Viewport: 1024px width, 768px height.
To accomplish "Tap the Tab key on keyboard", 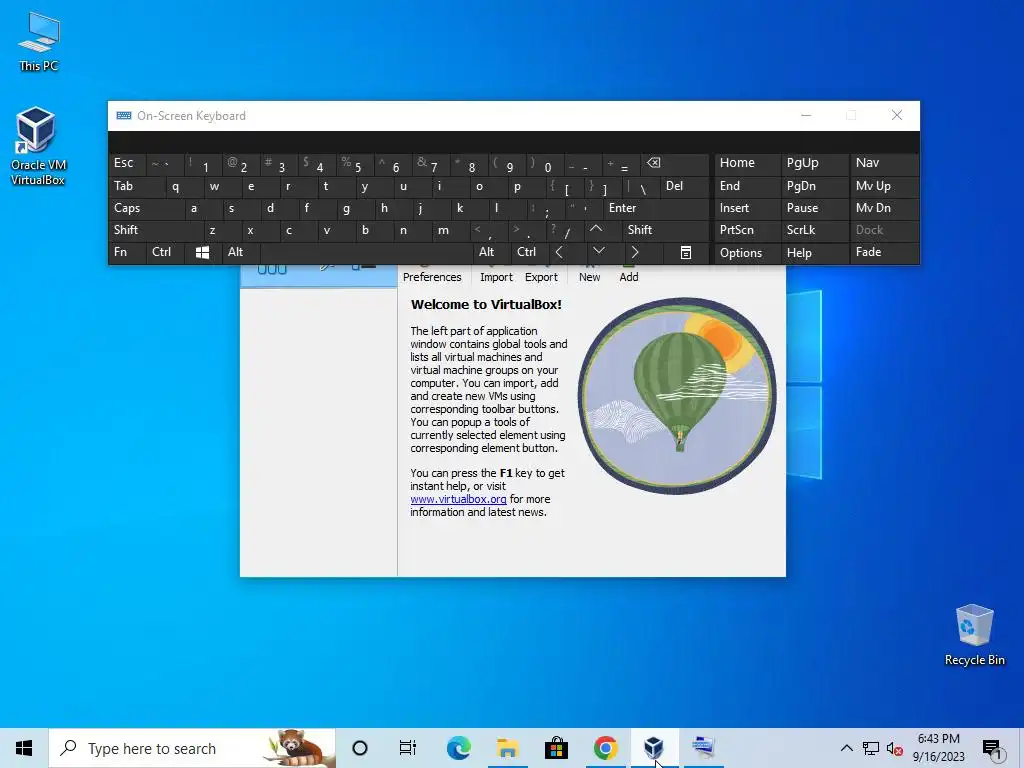I will coord(136,186).
